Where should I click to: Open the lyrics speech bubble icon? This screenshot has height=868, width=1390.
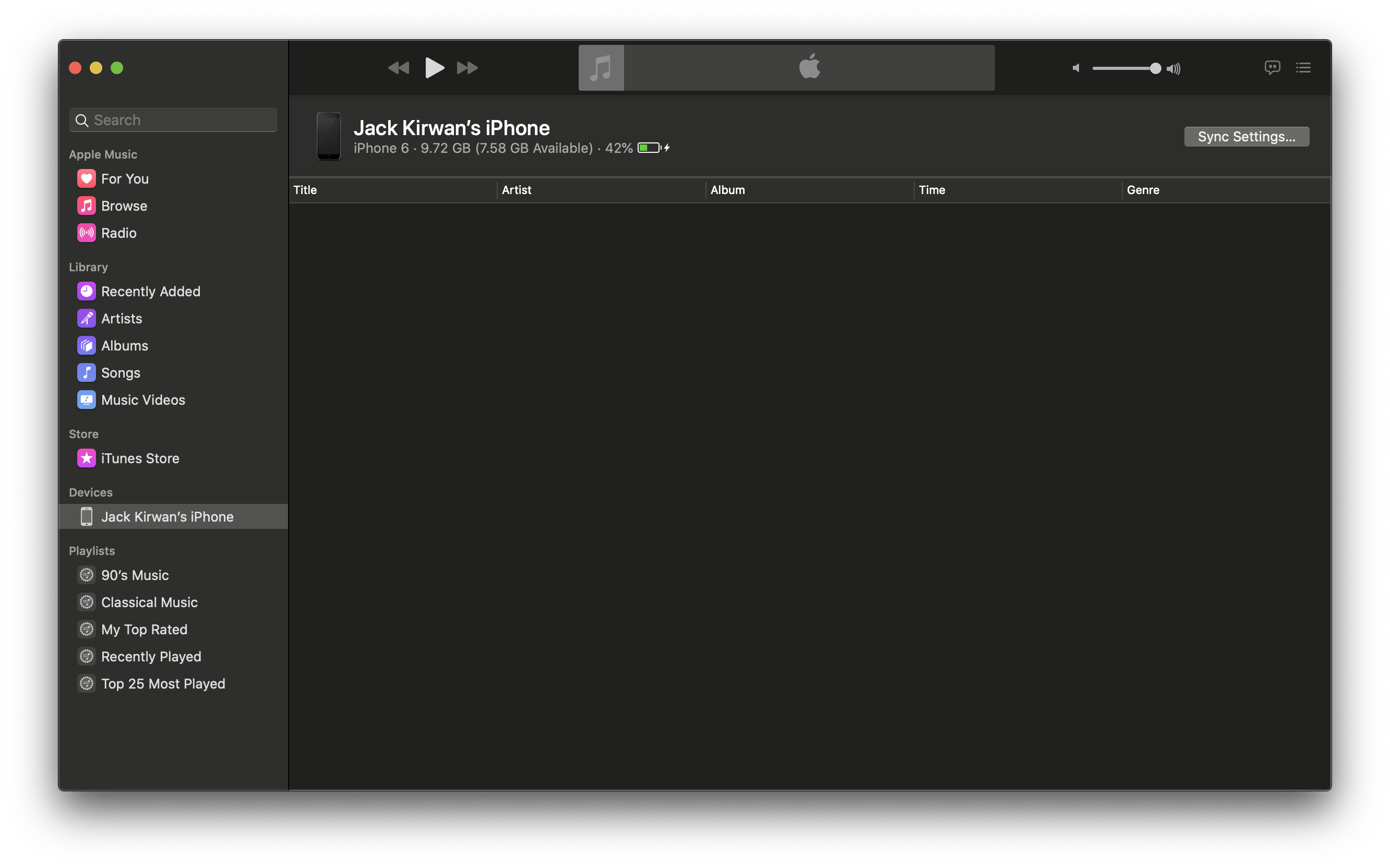click(x=1272, y=68)
